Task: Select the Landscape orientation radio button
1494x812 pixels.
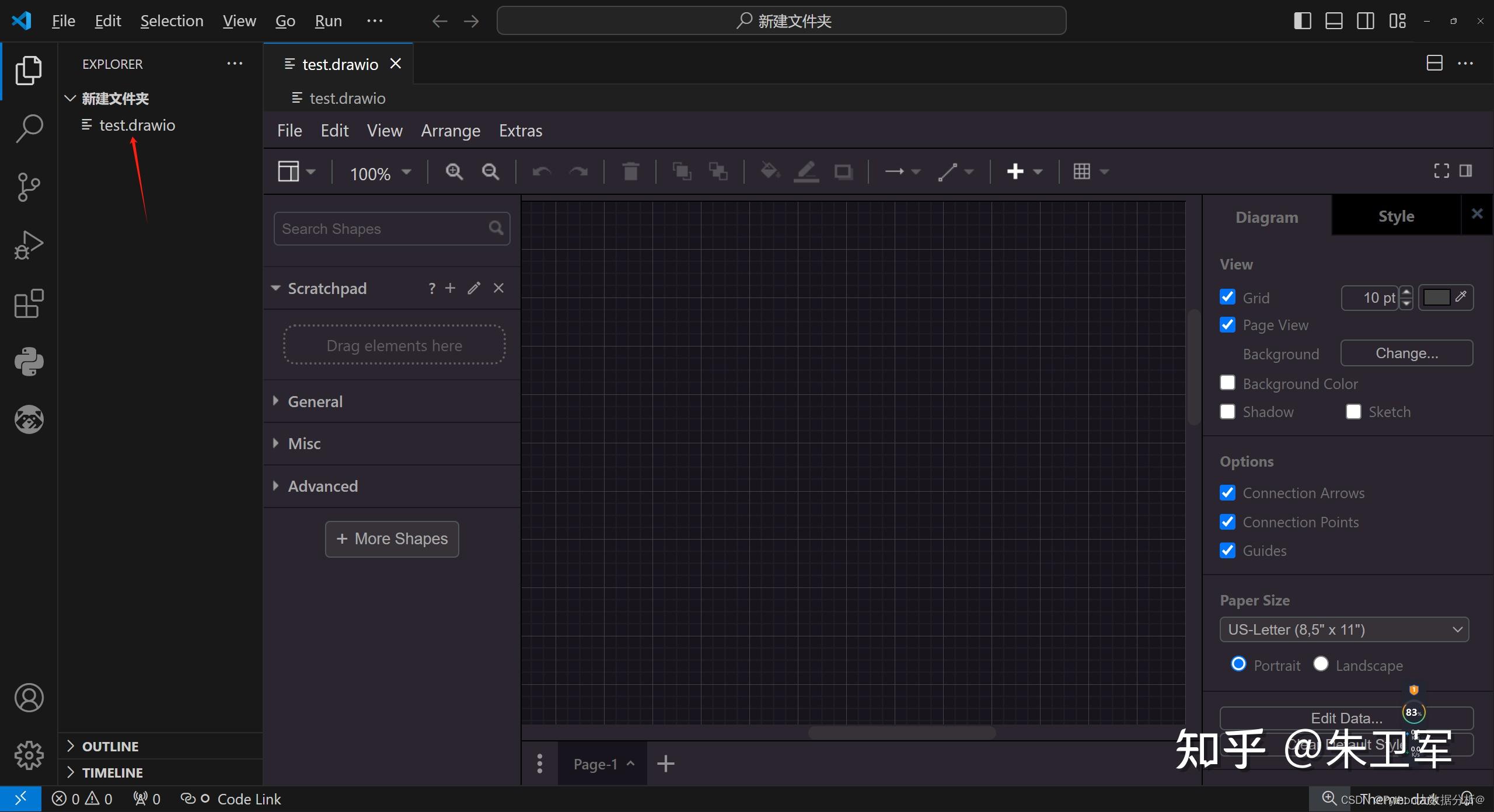Action: (x=1321, y=664)
